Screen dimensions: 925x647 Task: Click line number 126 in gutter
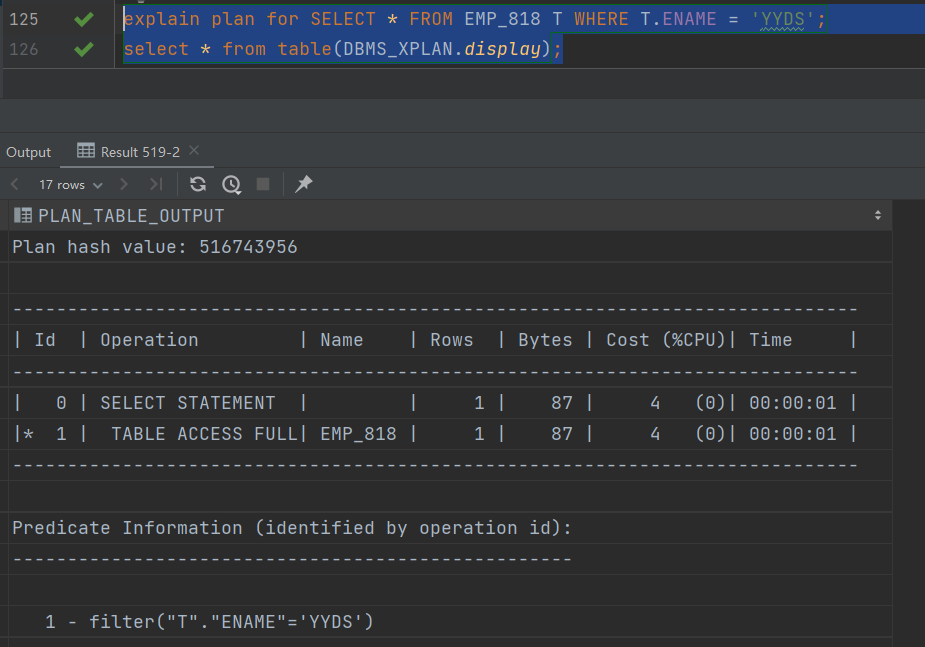tap(24, 49)
